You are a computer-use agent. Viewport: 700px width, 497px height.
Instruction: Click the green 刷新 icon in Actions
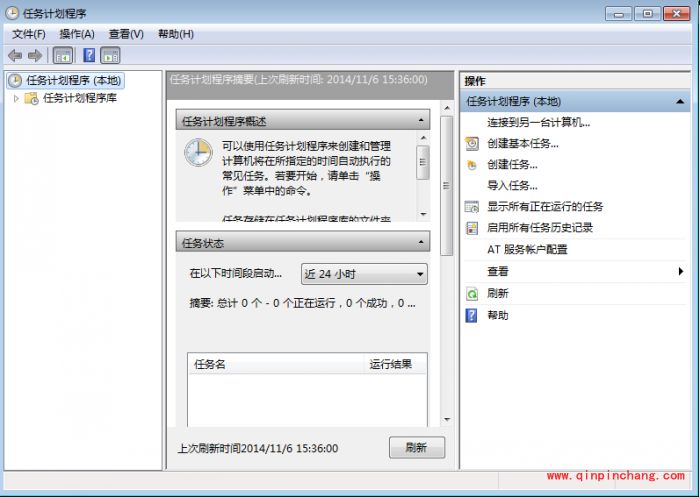pos(472,294)
